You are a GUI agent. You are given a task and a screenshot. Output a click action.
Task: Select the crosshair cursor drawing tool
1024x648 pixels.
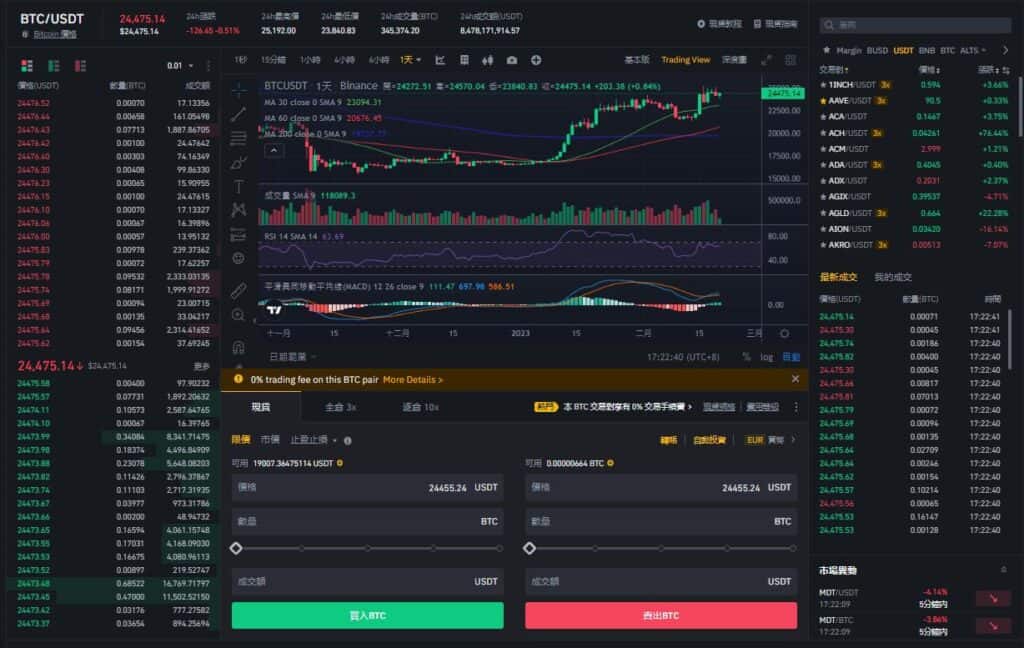239,89
